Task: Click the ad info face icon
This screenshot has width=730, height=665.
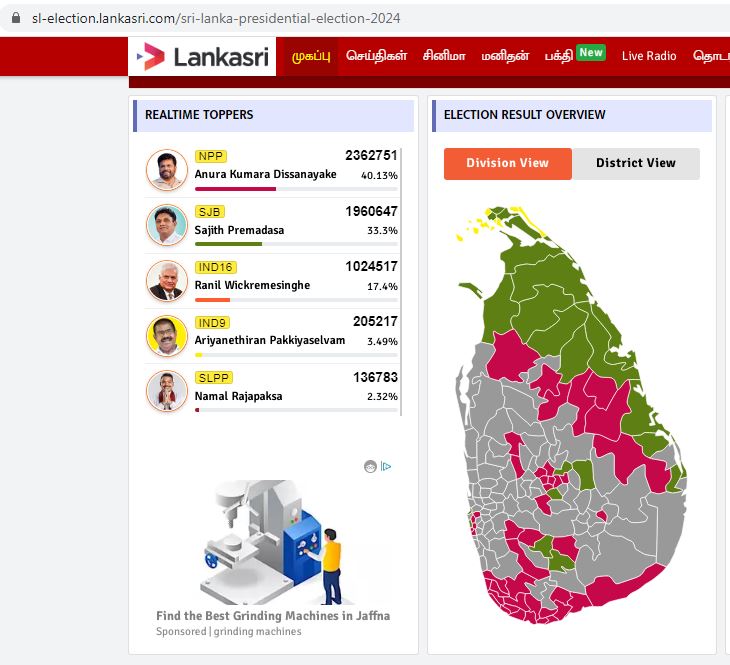Action: (370, 466)
